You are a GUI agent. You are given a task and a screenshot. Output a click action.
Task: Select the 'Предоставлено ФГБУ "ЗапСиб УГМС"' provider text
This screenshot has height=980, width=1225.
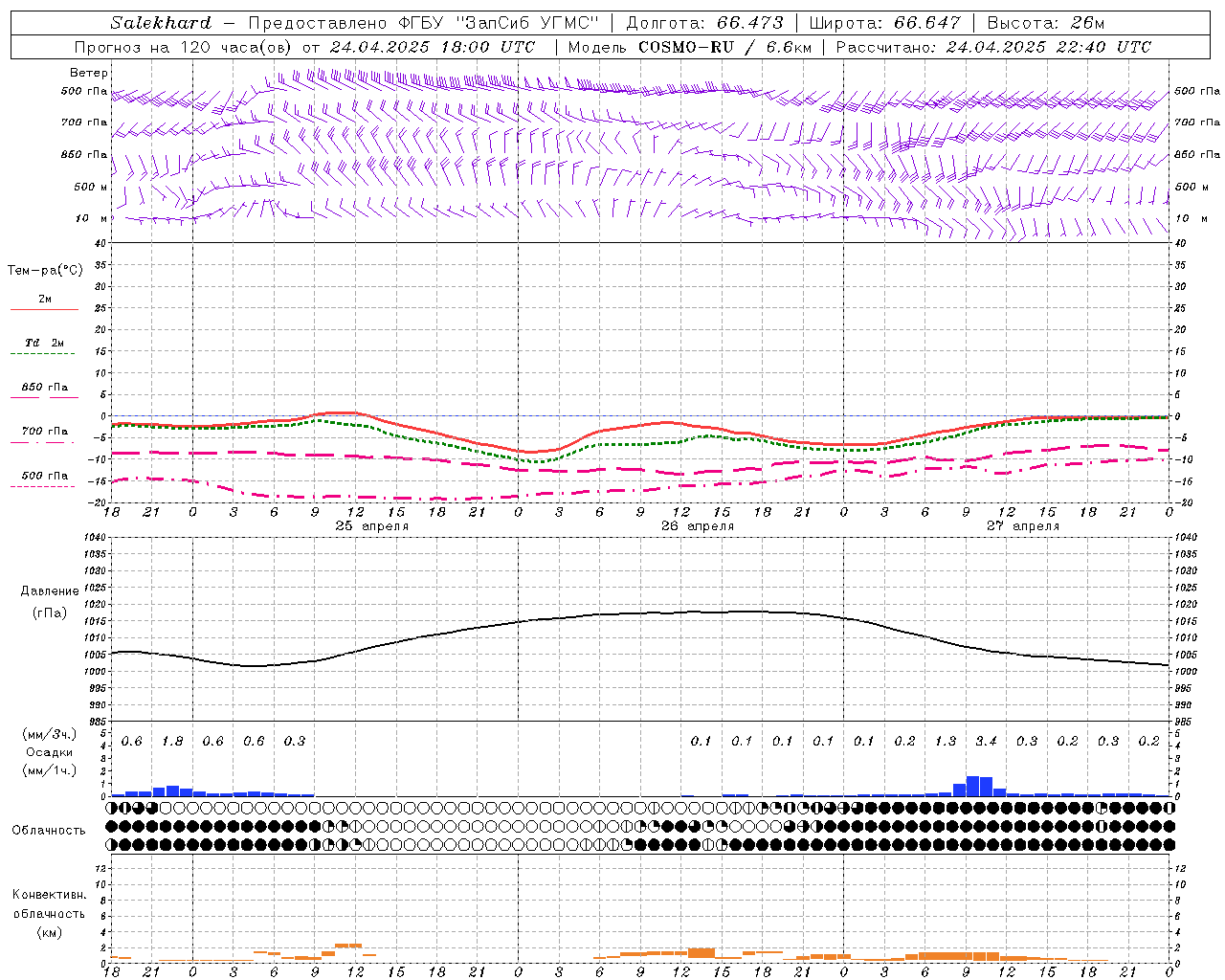(423, 23)
